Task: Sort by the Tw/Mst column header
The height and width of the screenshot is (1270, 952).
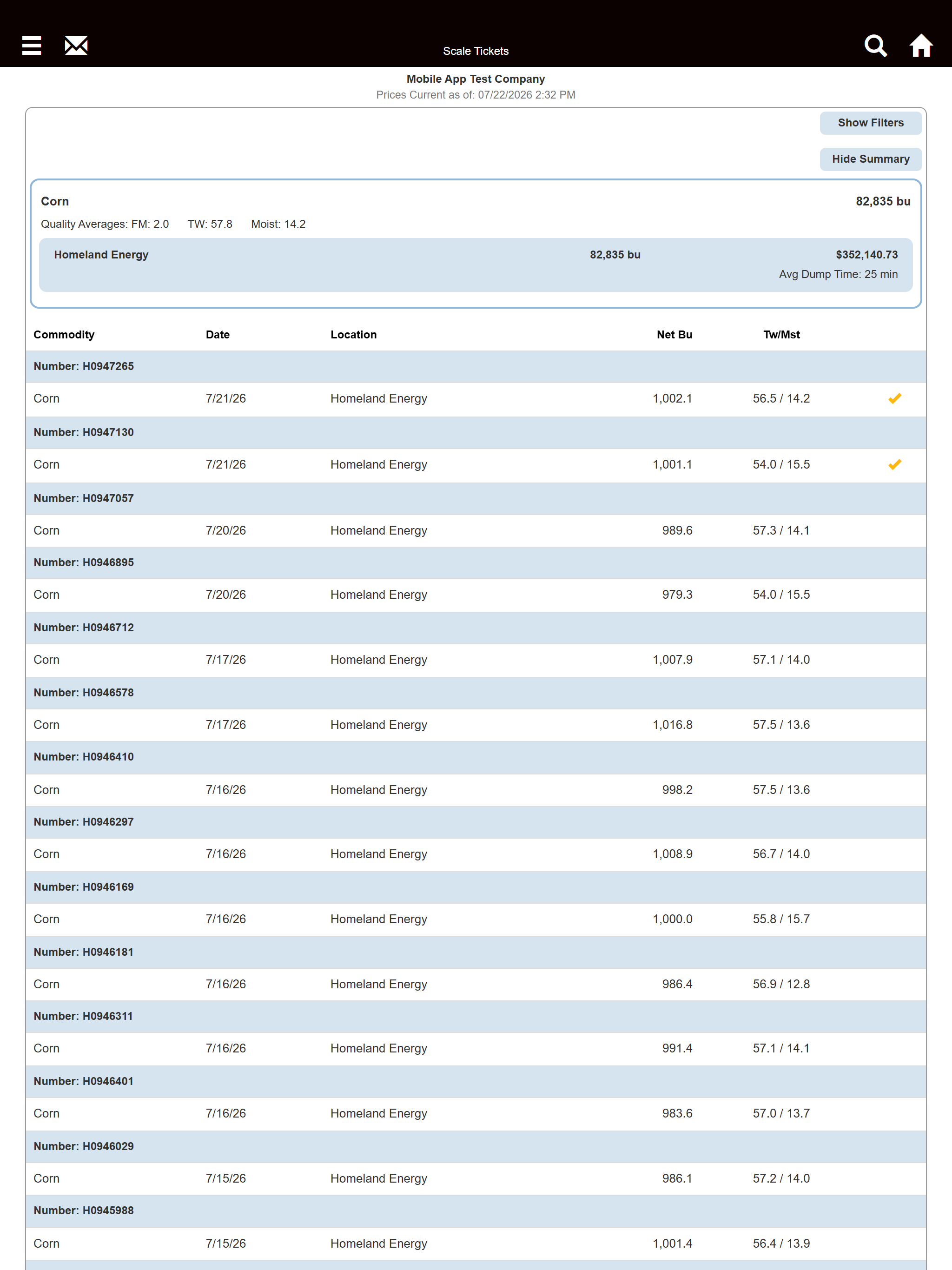Action: (x=781, y=335)
